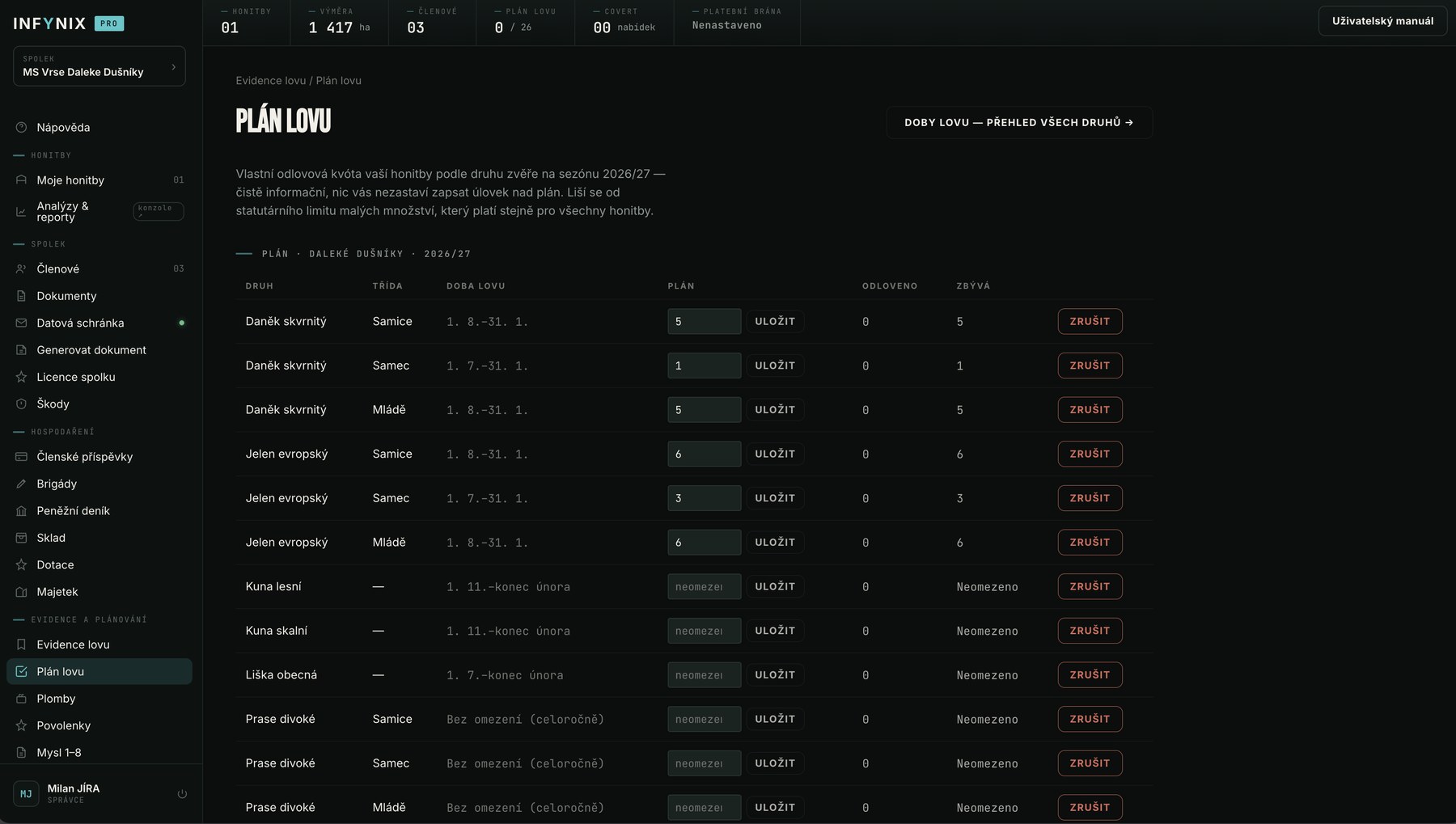Click the Majetek sidebar icon
This screenshot has width=1456, height=824.
[x=21, y=592]
